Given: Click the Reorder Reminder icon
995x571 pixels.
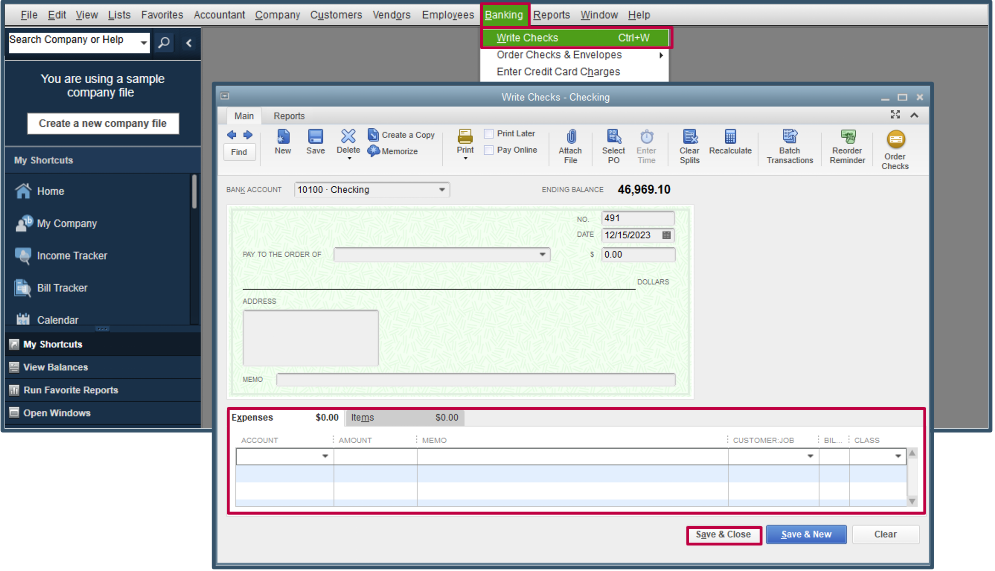Looking at the screenshot, I should click(848, 136).
